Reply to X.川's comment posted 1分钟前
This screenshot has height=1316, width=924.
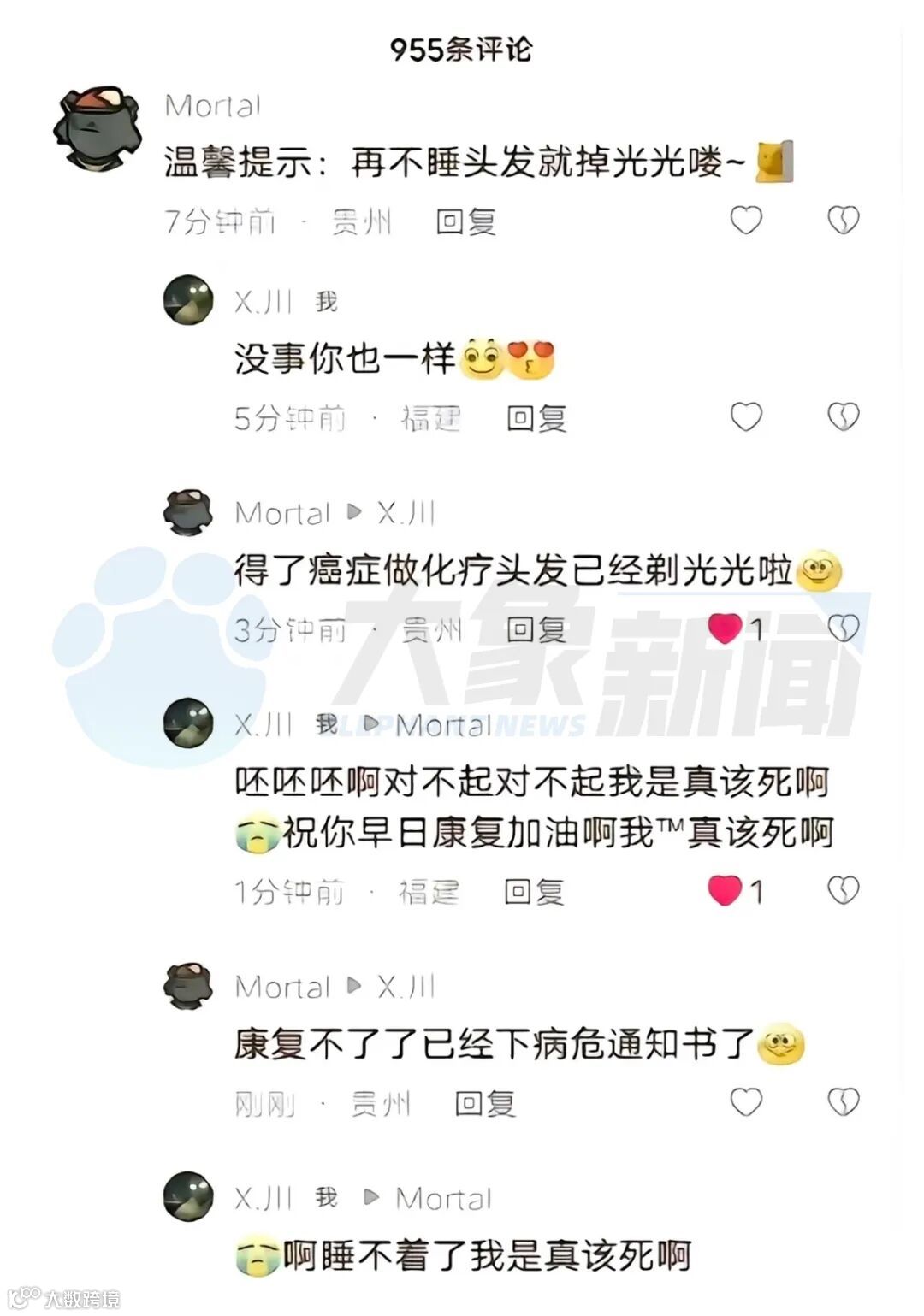point(534,892)
